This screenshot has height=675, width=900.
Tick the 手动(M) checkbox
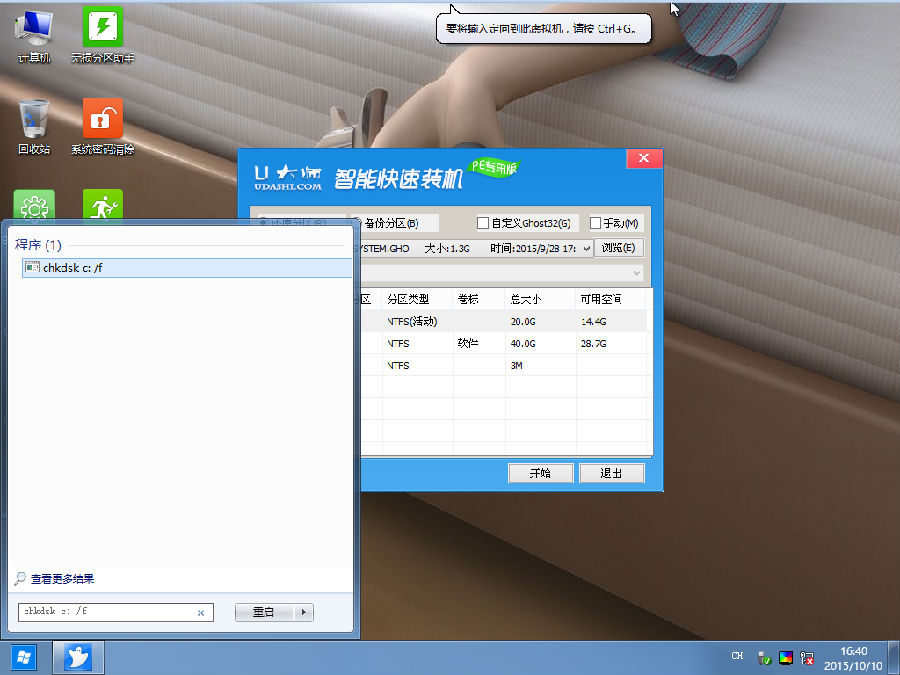(596, 223)
